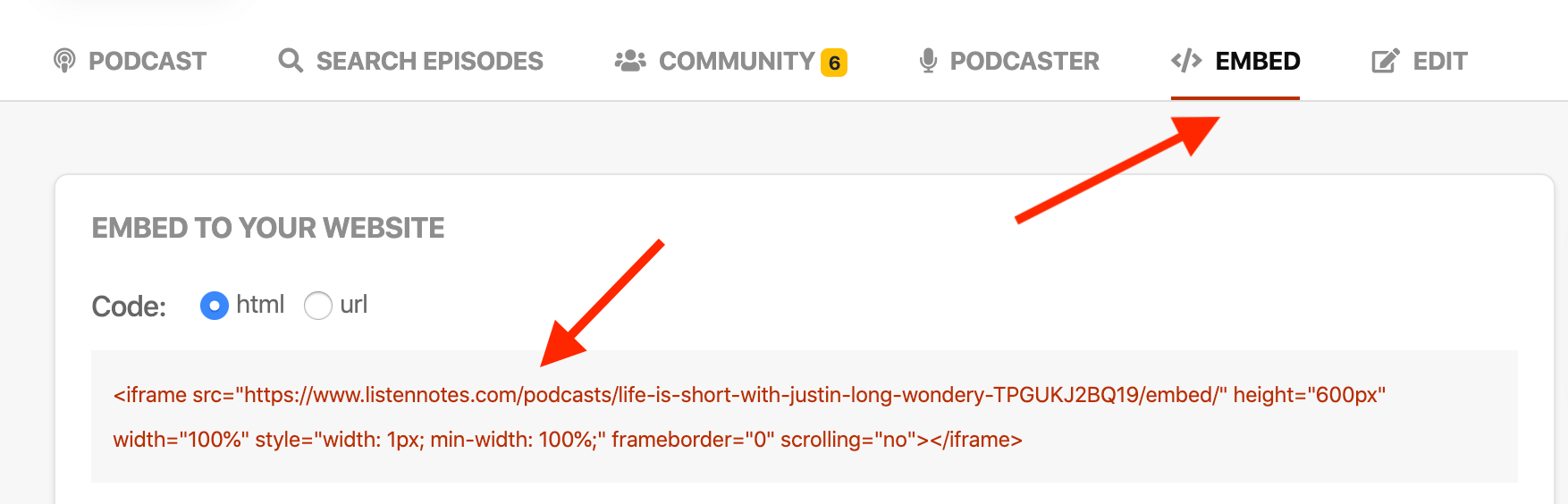
Task: Open the Edit tab
Action: point(1440,61)
